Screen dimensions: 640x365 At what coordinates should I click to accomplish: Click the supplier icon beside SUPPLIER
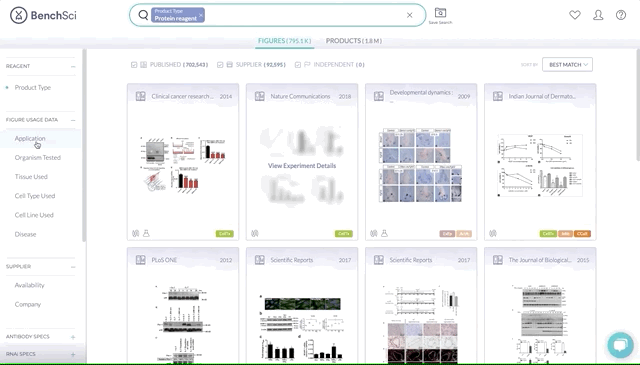click(x=230, y=65)
